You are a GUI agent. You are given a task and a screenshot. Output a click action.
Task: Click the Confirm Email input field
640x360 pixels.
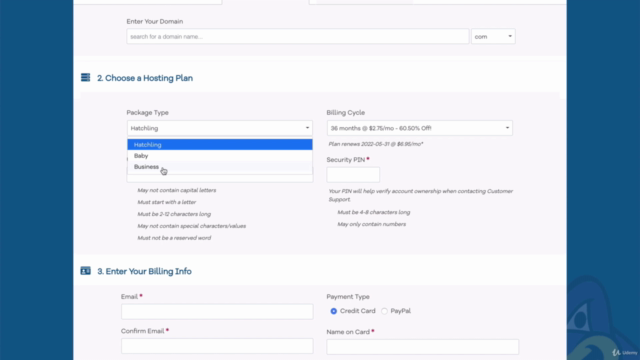tap(217, 346)
